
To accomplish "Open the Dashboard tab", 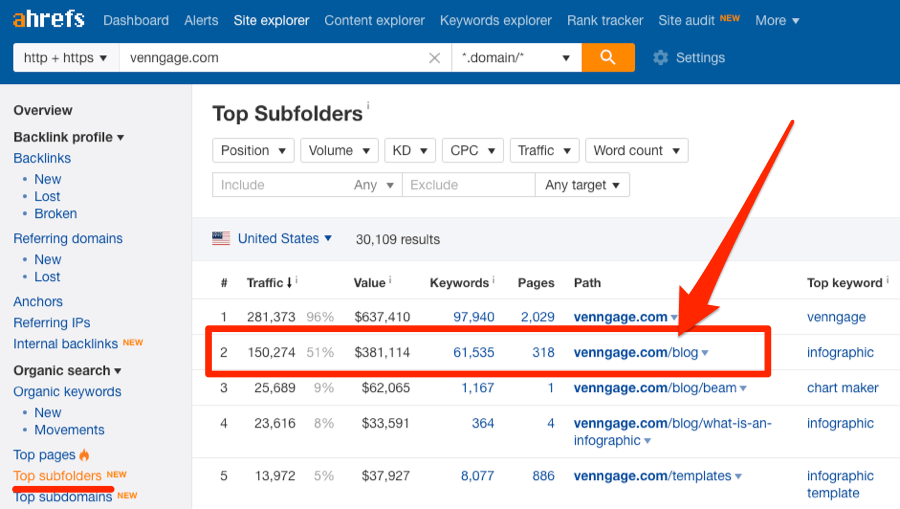I will click(136, 21).
